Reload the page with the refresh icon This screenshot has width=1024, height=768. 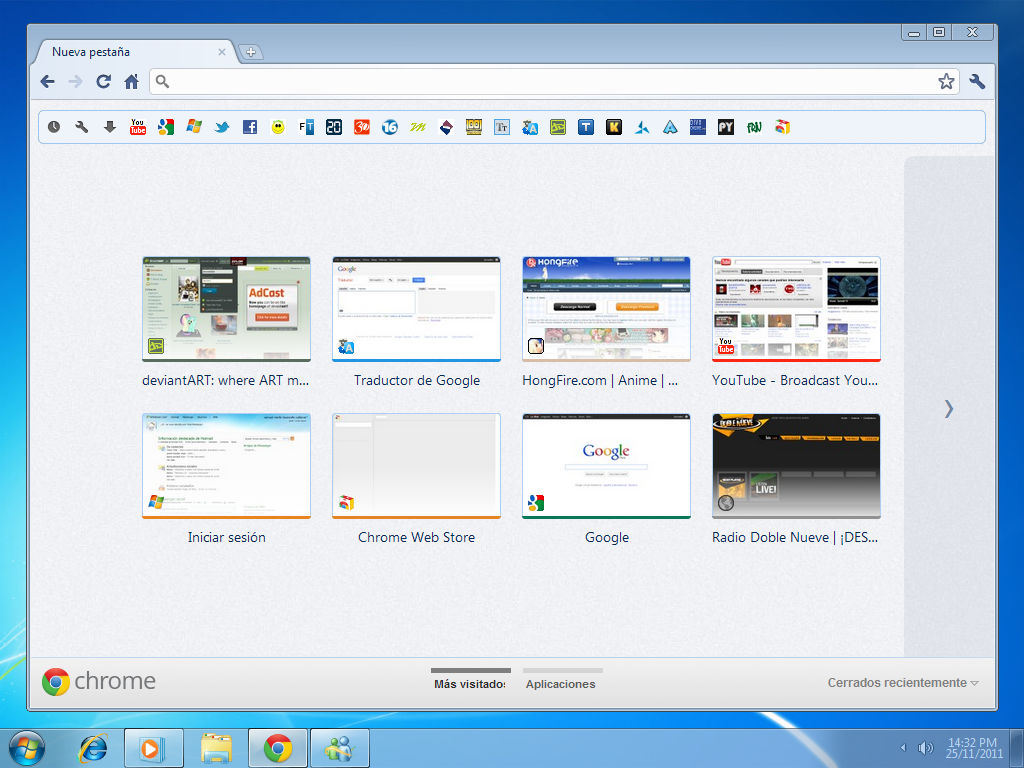point(103,83)
